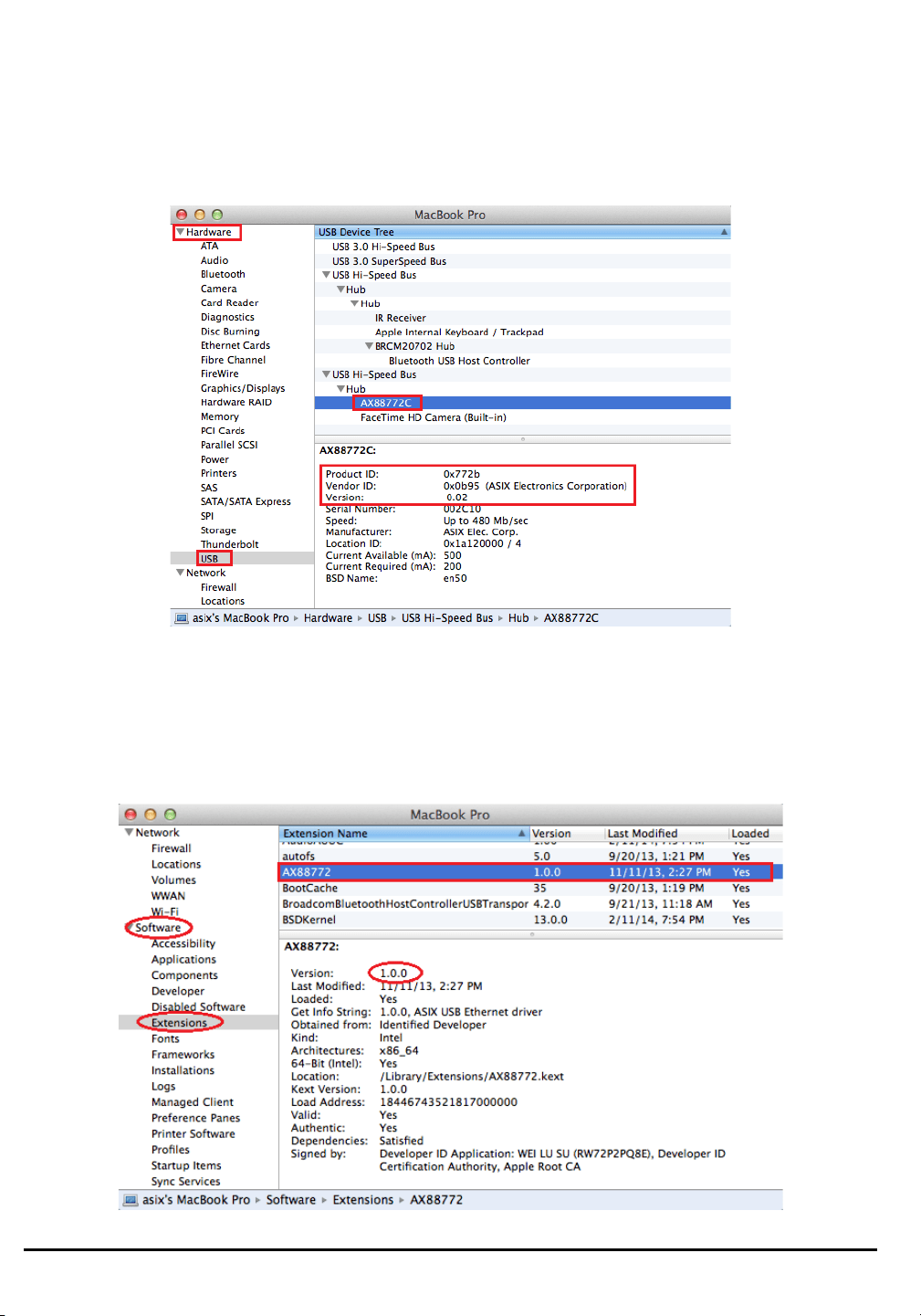Select the IR Receiver device row
The width and height of the screenshot is (921, 1316).
tap(522, 318)
